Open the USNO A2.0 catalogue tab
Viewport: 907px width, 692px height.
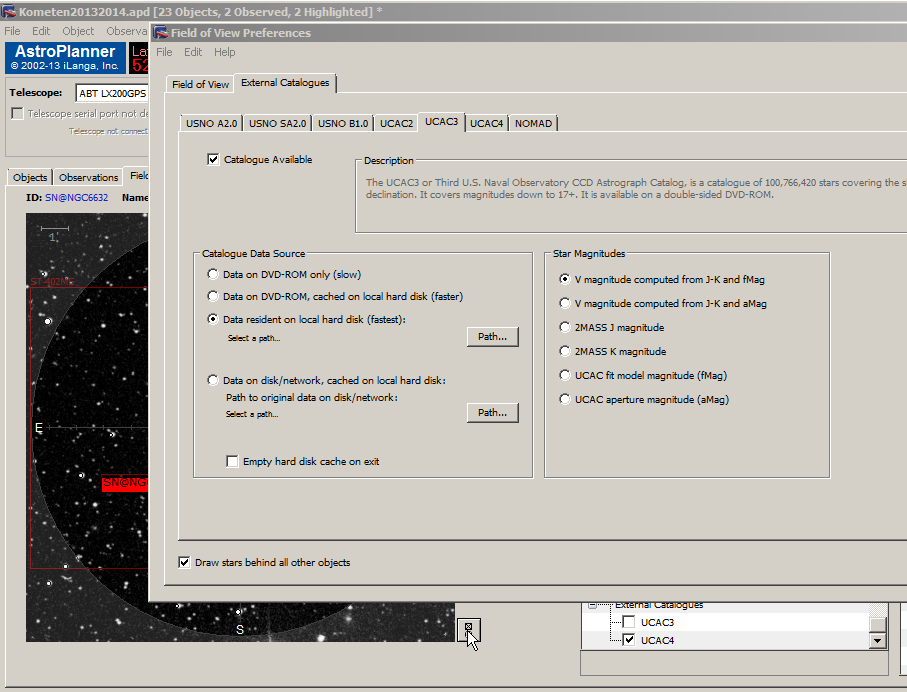point(211,123)
